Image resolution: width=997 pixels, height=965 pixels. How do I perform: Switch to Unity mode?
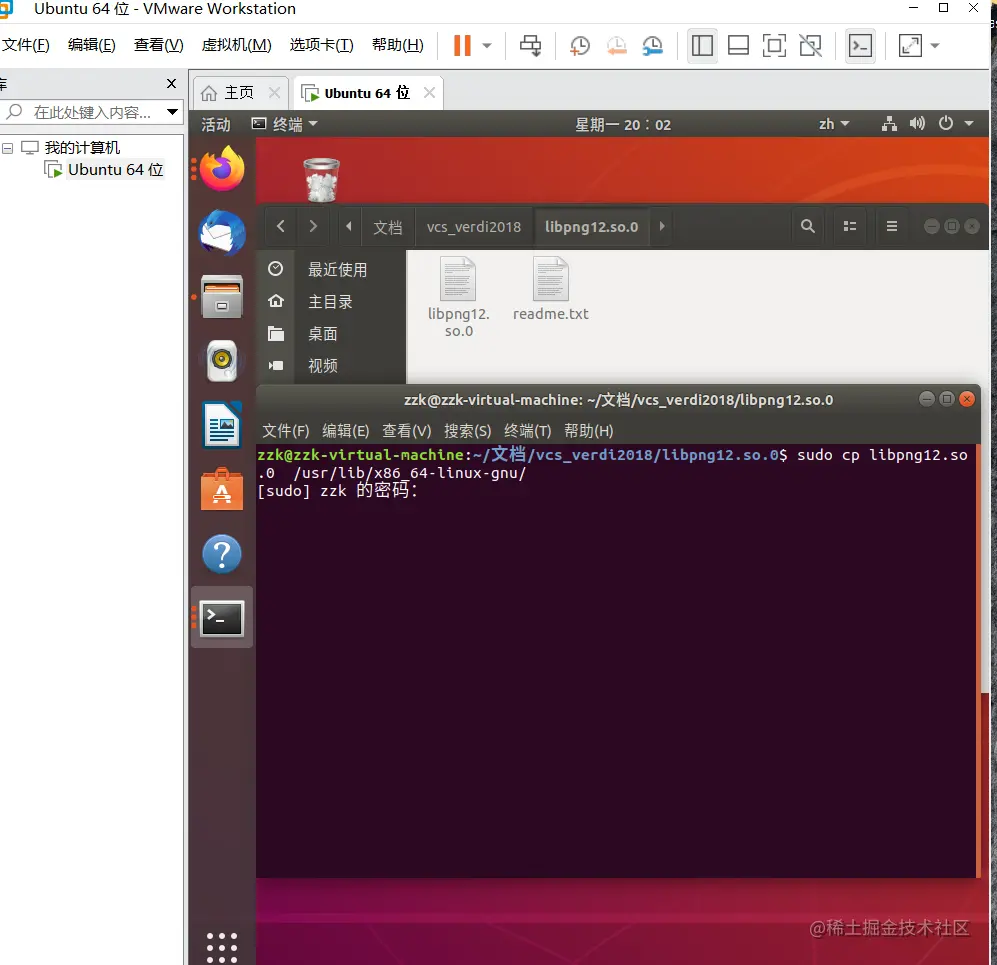tap(810, 45)
